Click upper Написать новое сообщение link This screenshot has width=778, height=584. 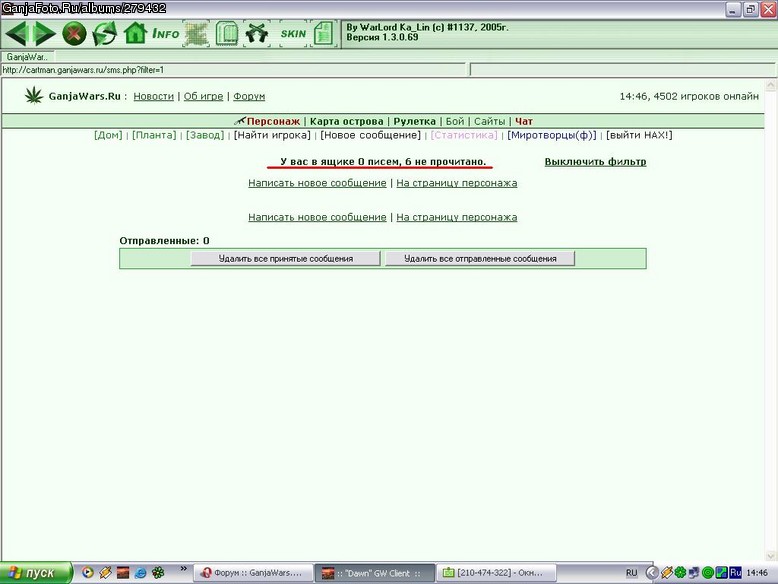click(317, 183)
